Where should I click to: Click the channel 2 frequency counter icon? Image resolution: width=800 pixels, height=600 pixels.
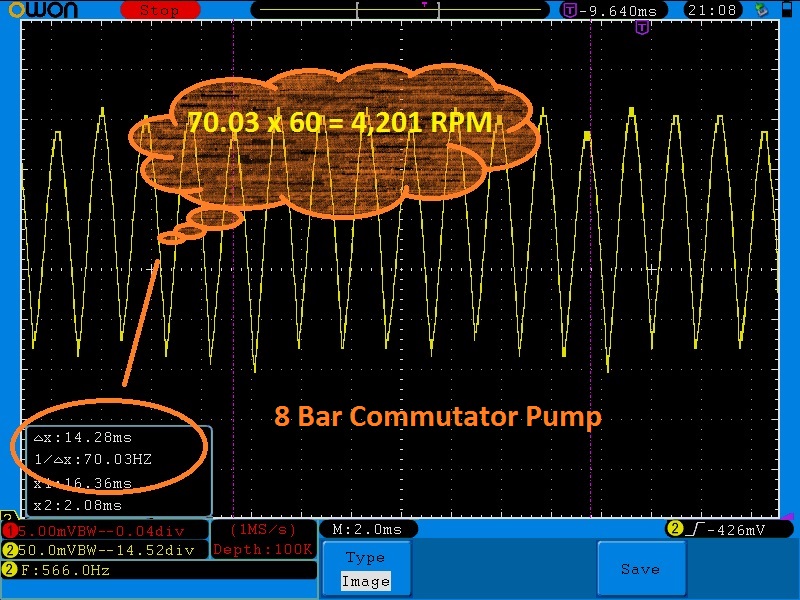pos(10,570)
